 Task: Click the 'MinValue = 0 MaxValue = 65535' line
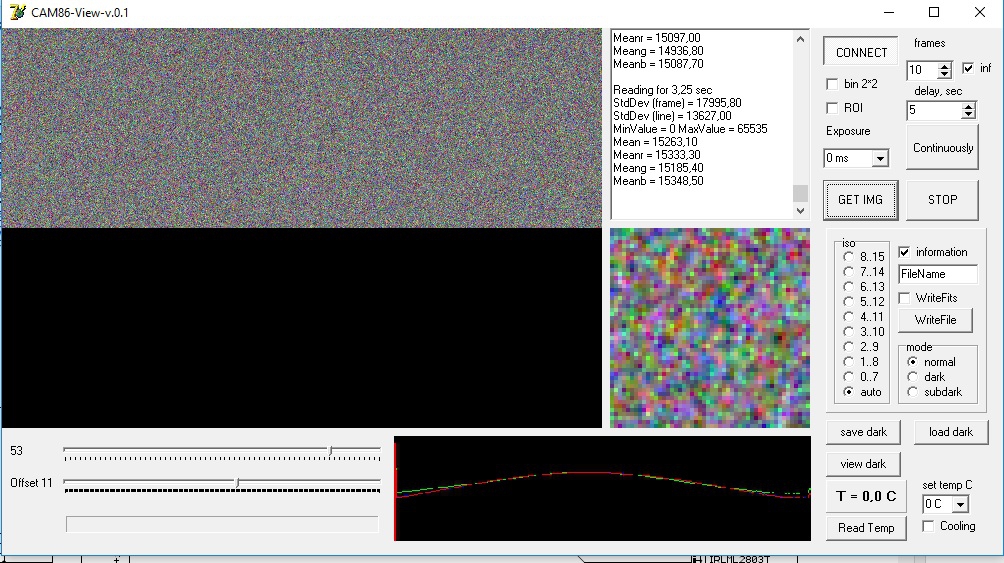(690, 129)
